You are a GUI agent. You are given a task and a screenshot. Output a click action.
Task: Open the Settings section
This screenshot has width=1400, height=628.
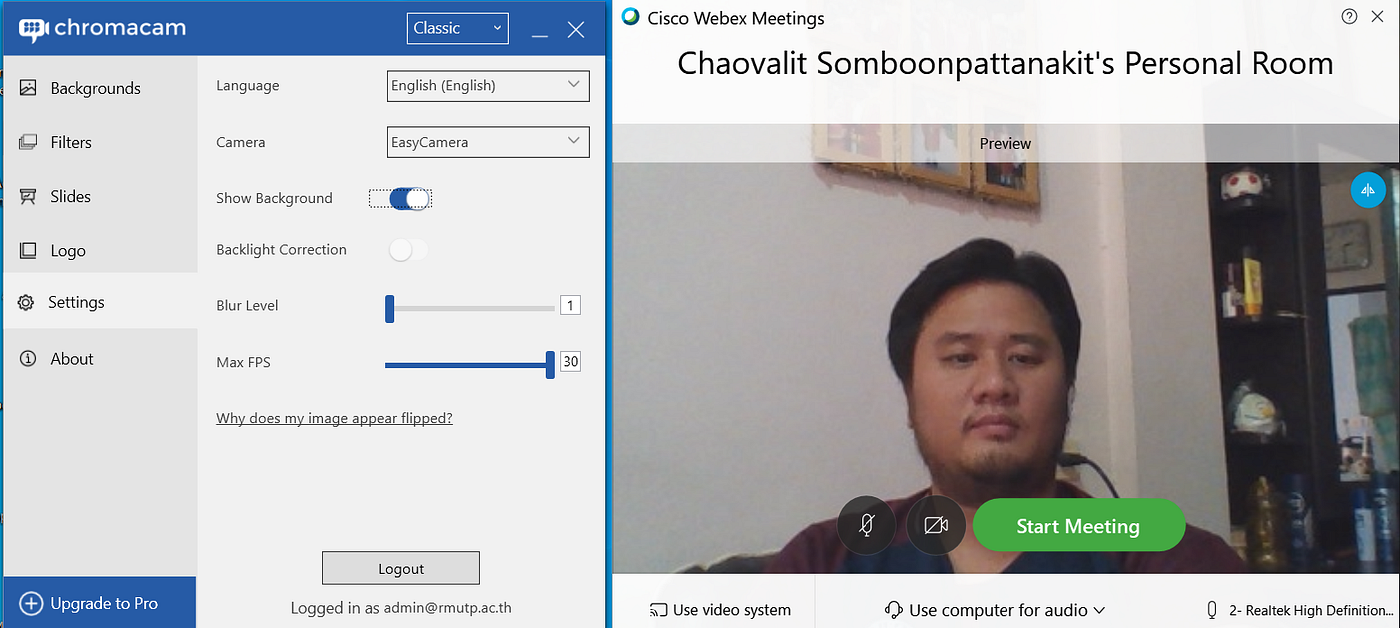[100, 302]
